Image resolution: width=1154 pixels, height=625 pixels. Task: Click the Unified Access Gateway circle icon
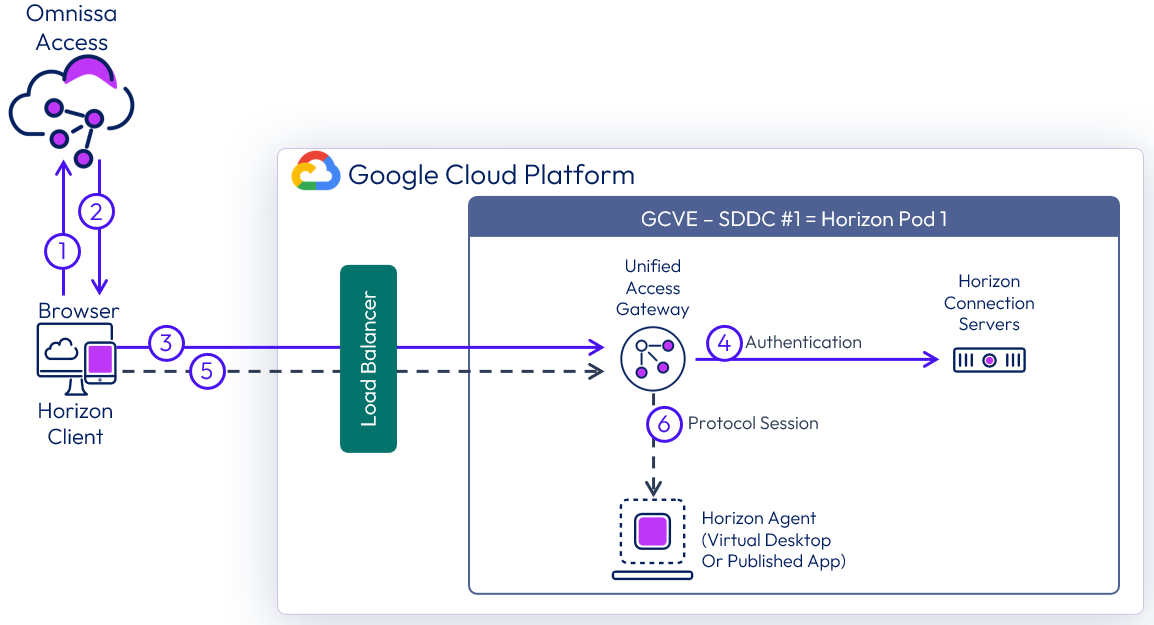653,360
